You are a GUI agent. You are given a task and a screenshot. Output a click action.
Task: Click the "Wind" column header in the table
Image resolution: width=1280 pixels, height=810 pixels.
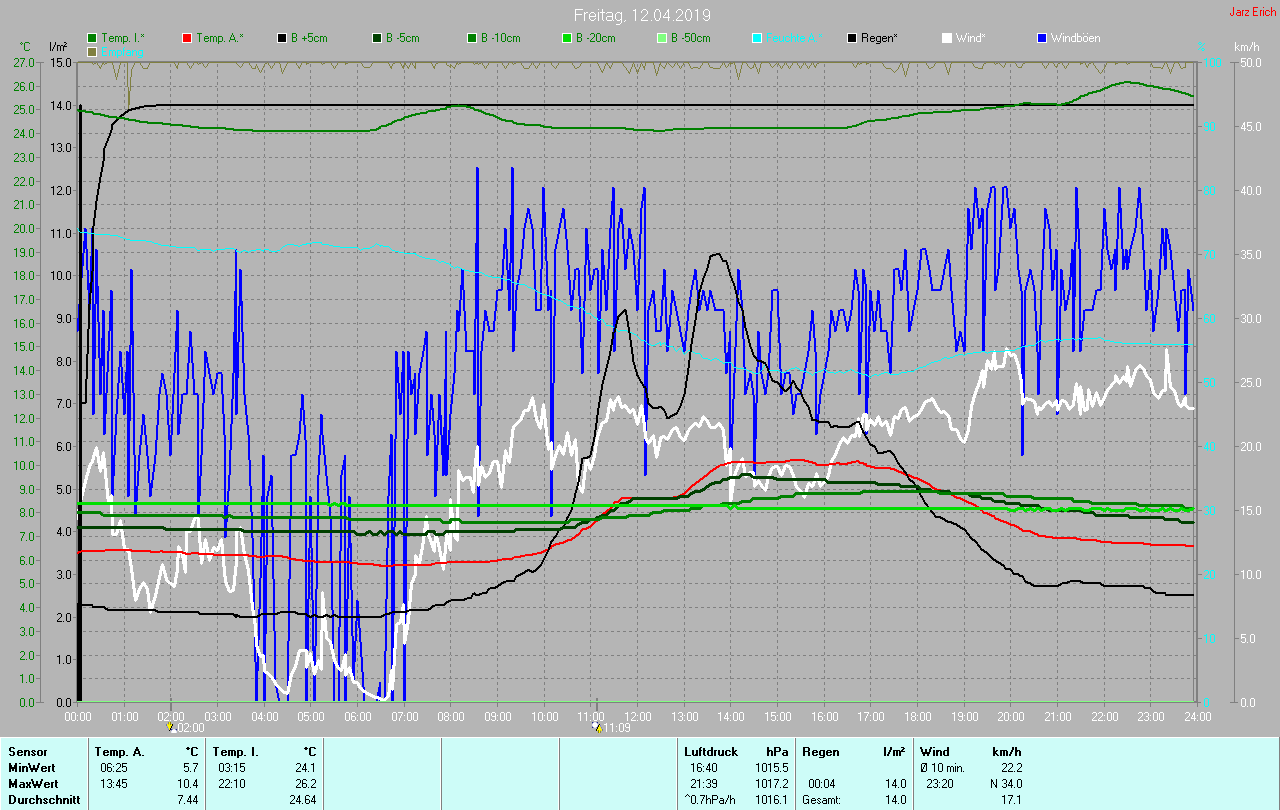pos(934,751)
